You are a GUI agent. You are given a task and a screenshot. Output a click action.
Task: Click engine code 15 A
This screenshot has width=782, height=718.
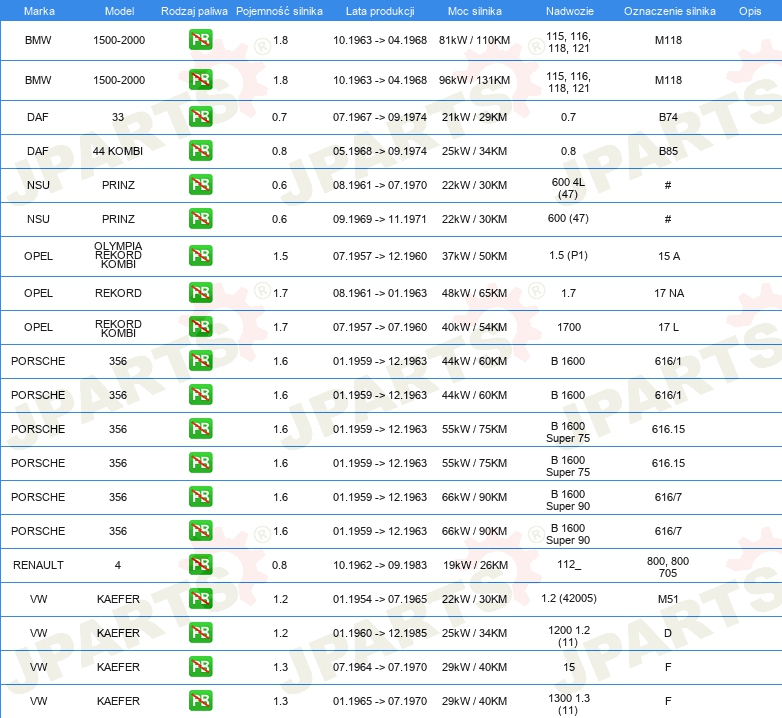click(669, 256)
